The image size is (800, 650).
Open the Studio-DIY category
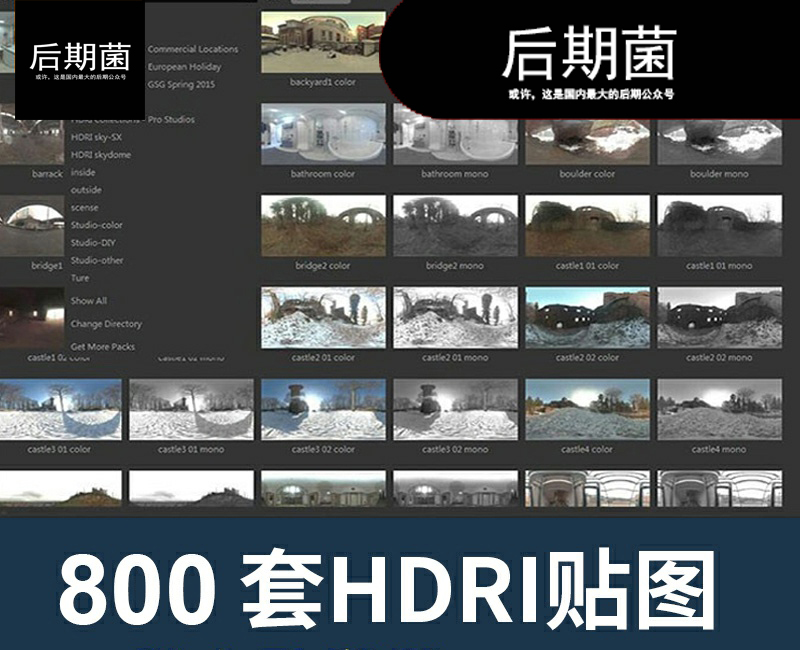95,243
